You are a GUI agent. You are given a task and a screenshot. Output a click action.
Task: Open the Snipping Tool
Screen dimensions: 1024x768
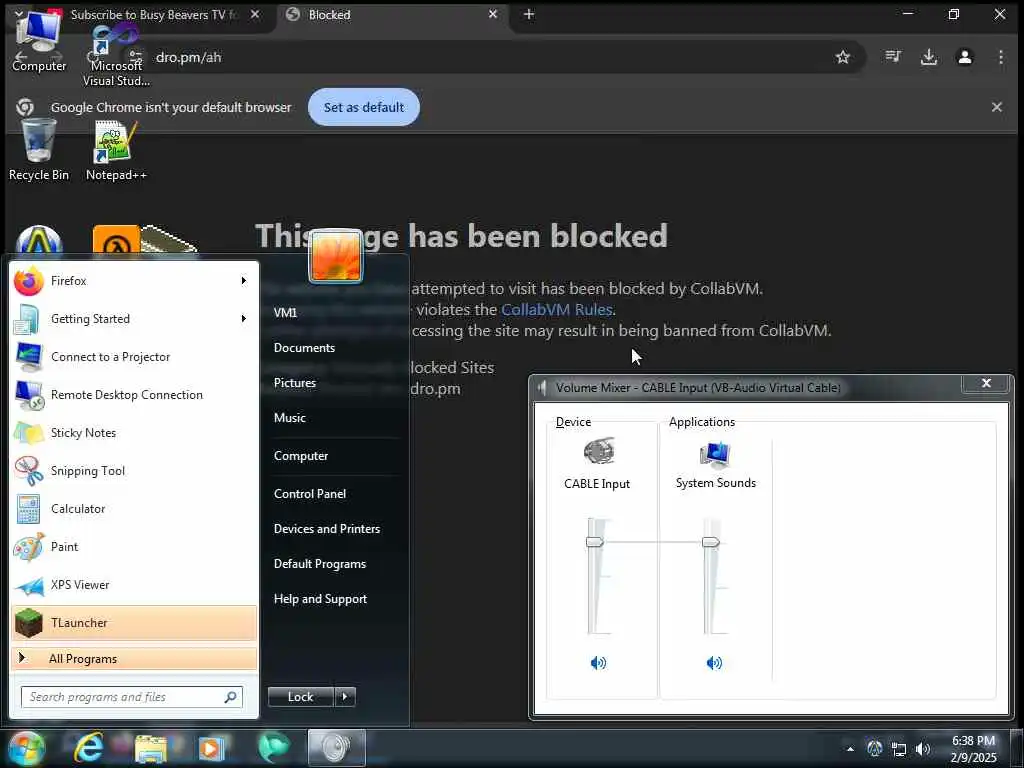tap(134, 471)
